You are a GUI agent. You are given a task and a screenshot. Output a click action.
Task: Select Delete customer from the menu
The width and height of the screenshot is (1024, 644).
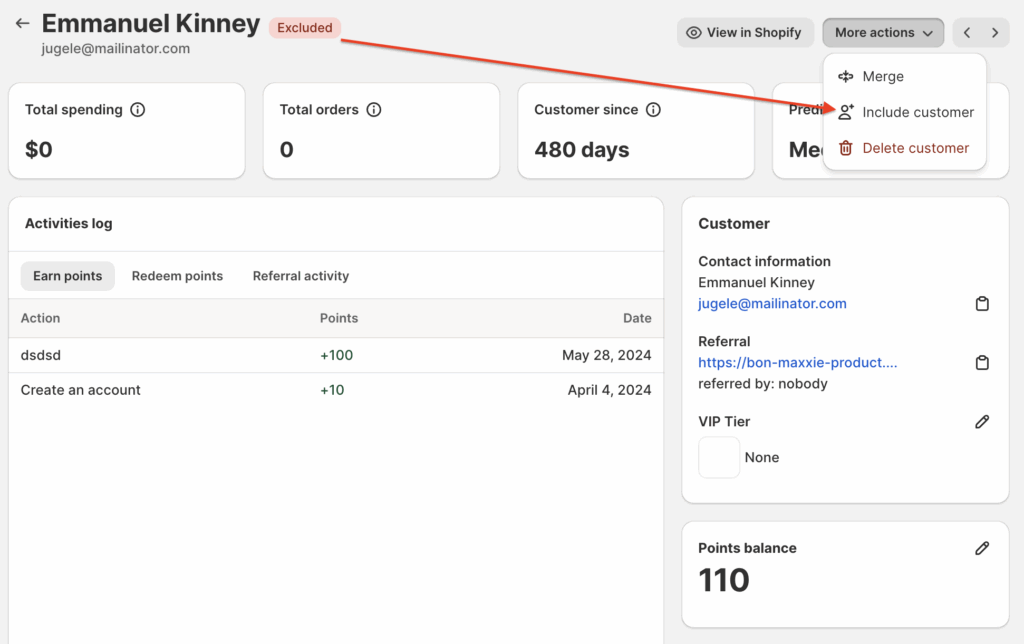(915, 148)
